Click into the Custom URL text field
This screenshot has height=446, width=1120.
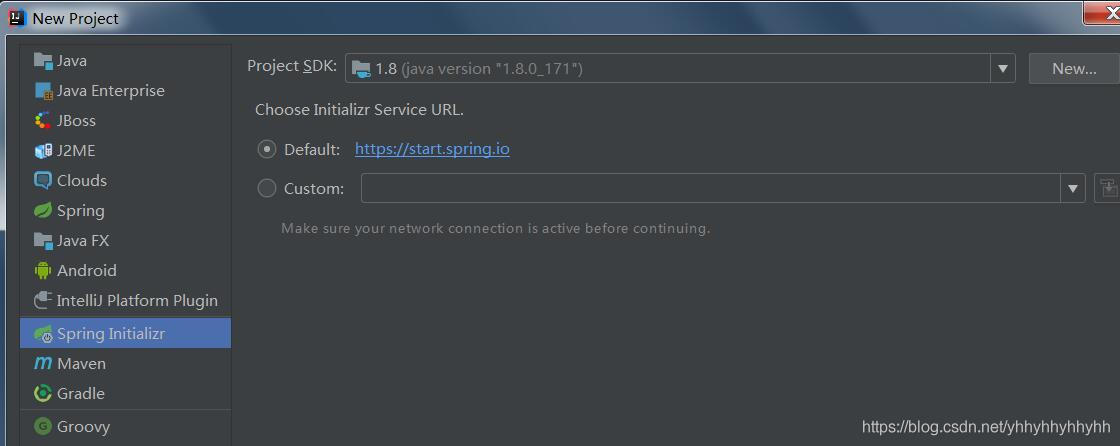click(x=710, y=188)
